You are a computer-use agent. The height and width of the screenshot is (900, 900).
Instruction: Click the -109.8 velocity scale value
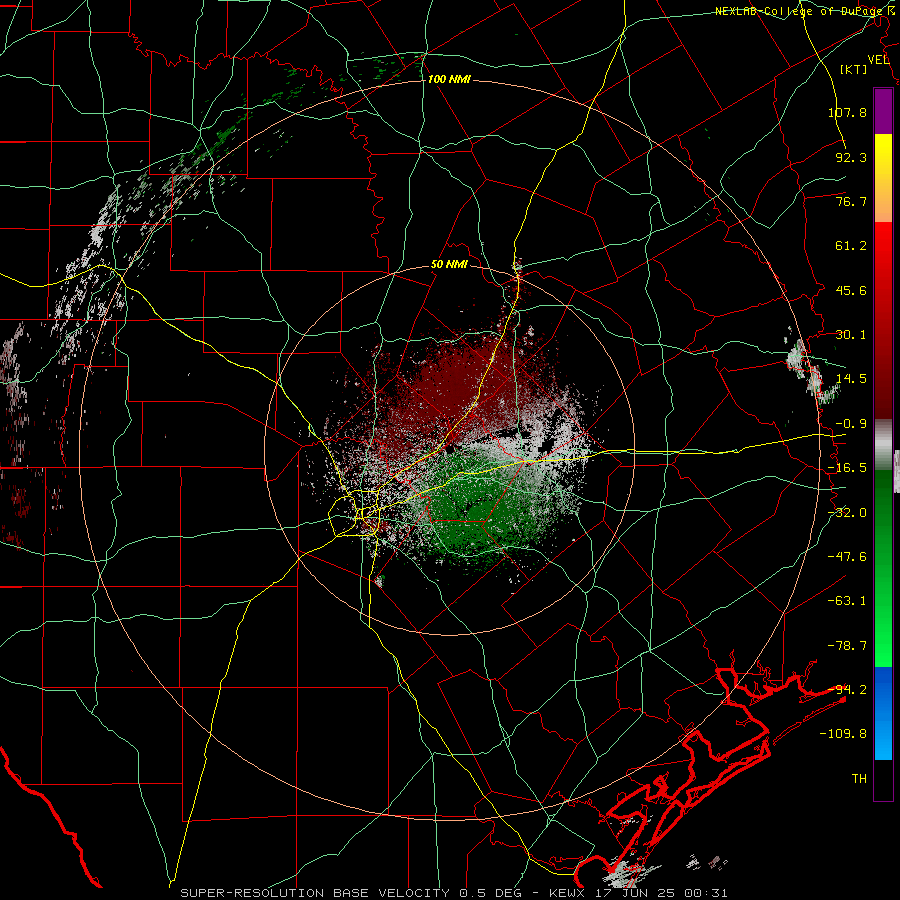click(843, 734)
